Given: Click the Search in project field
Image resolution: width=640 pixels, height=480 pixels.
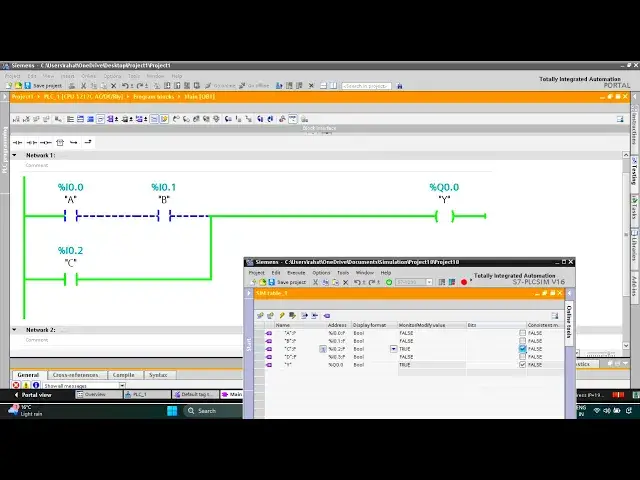Looking at the screenshot, I should click(x=367, y=86).
